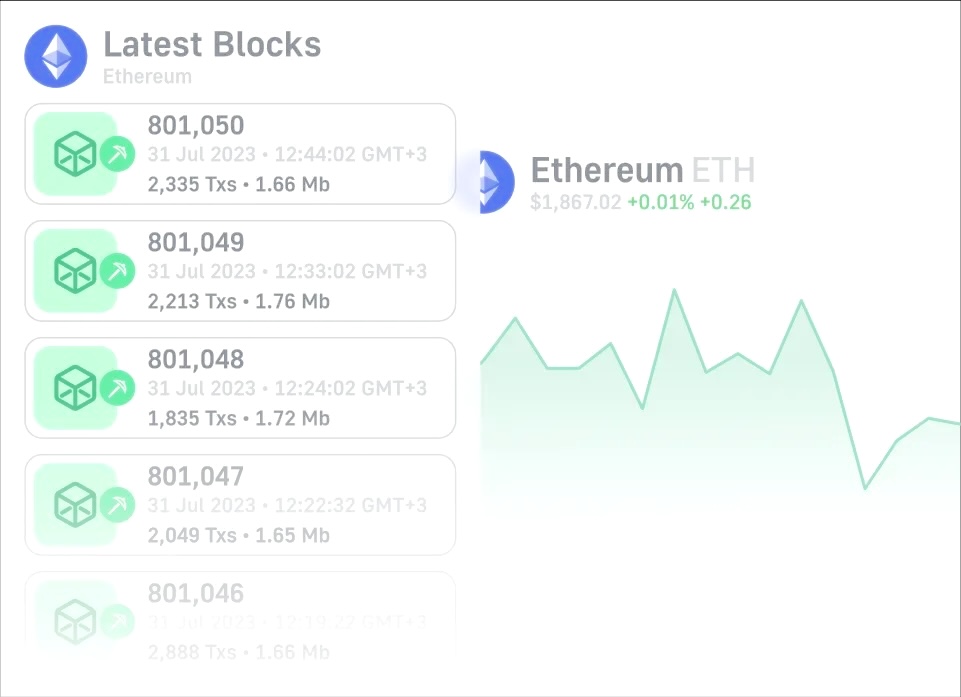Click the pickaxe miner icon on block 801,050

coord(117,155)
